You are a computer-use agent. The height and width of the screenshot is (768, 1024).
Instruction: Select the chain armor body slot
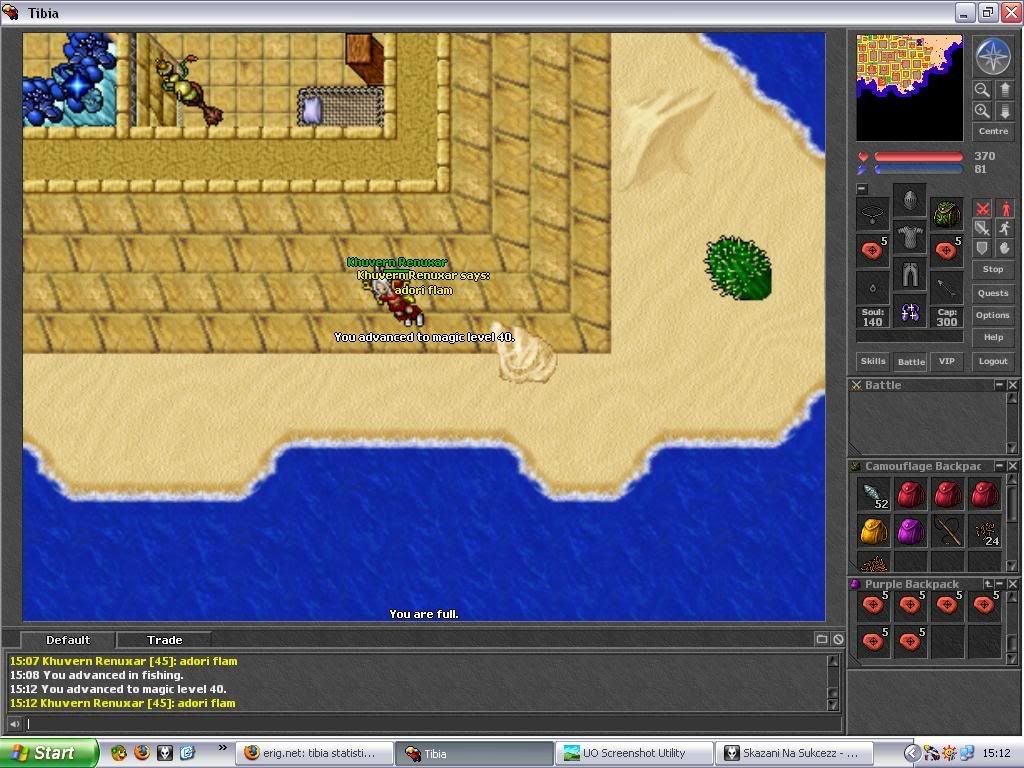pos(909,236)
